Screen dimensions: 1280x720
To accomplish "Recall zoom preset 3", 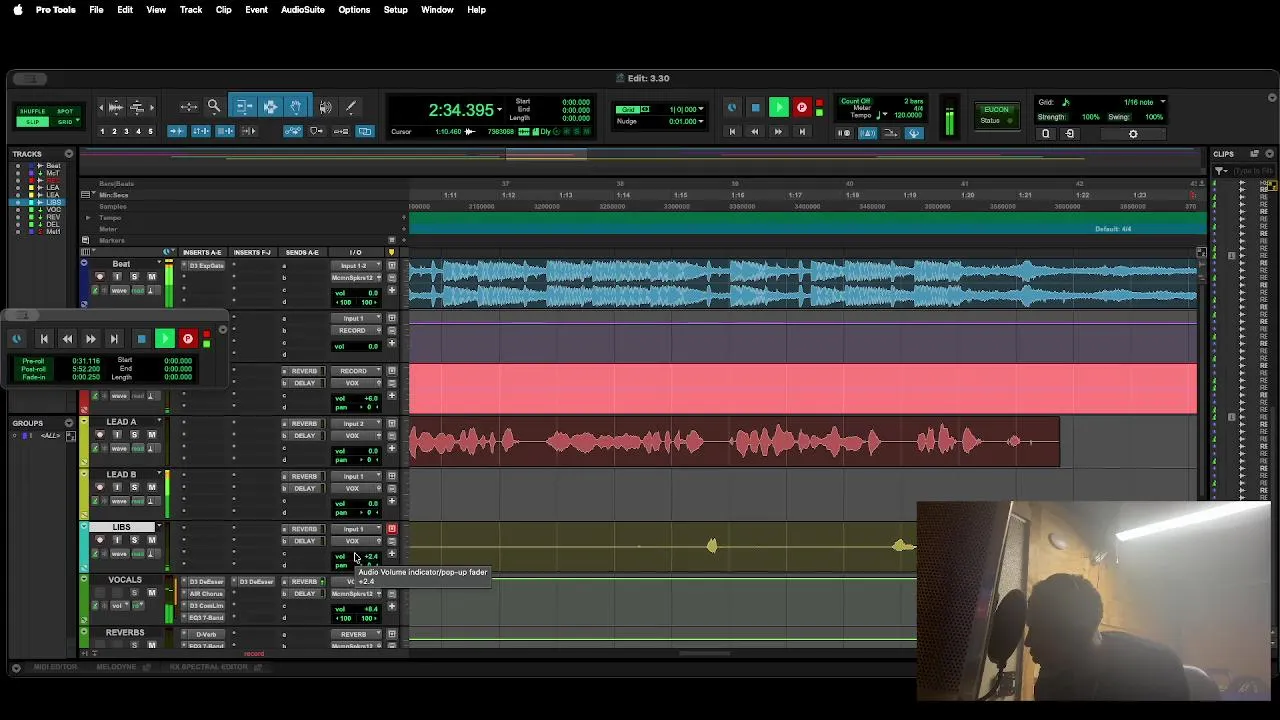I will (126, 131).
